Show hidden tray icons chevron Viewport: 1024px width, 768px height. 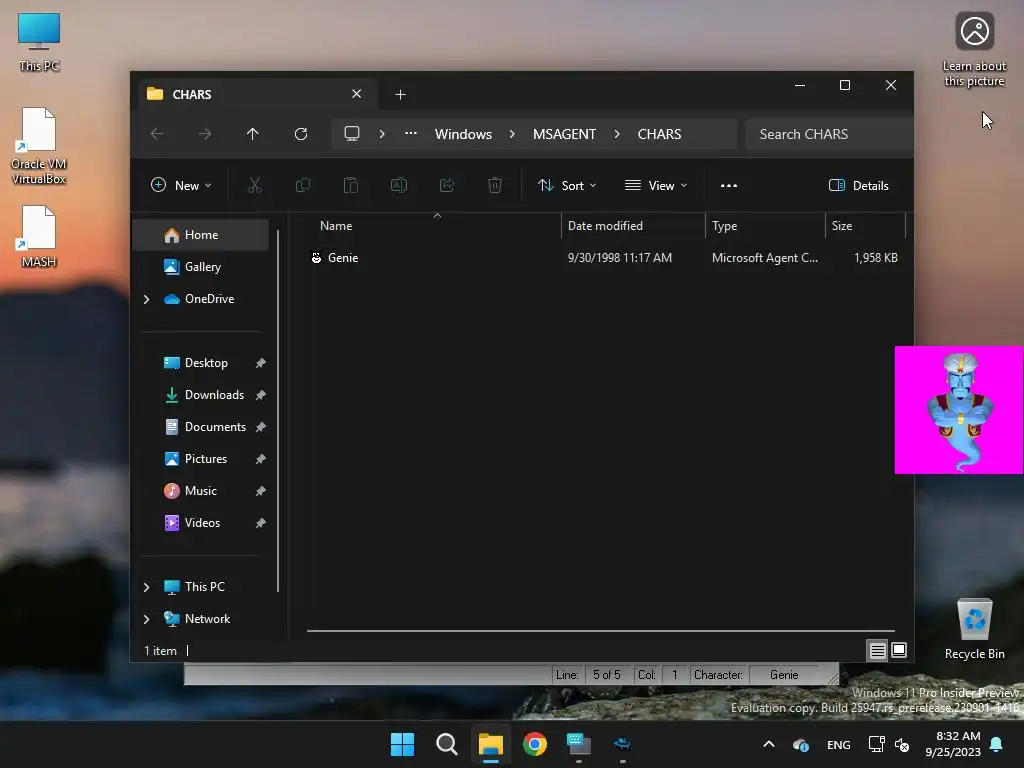coord(769,744)
